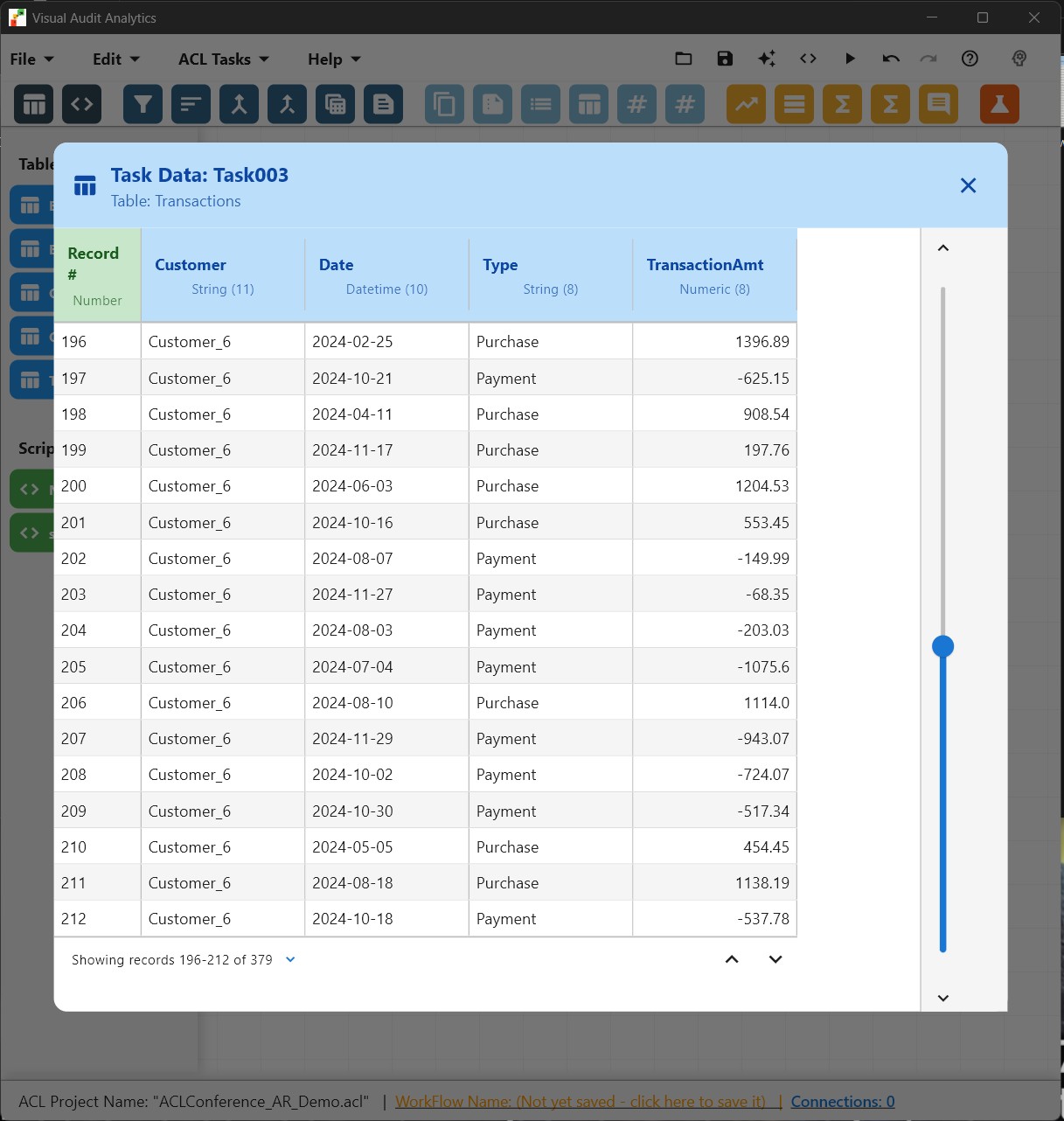
Task: Click the Help question mark icon
Action: coord(970,59)
